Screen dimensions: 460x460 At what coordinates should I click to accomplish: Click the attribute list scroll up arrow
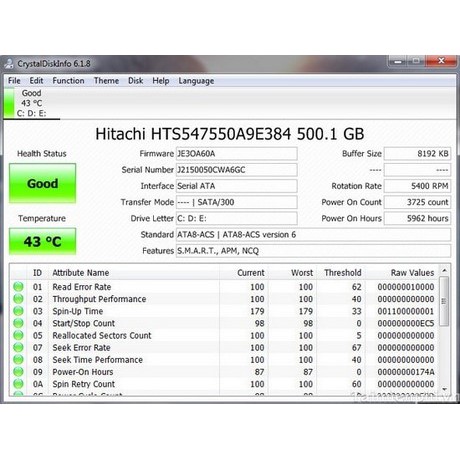pyautogui.click(x=444, y=270)
